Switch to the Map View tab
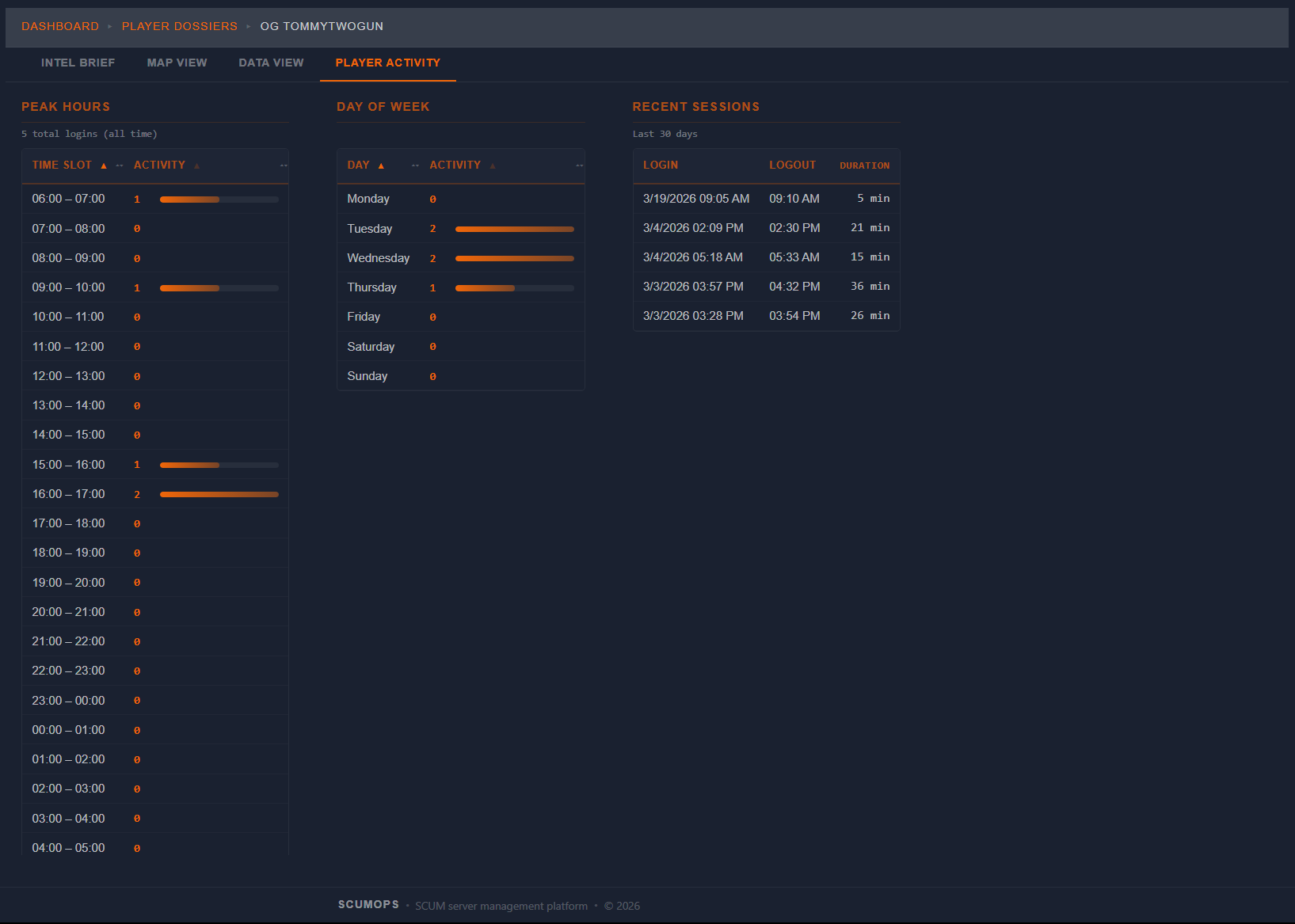1295x924 pixels. click(x=177, y=63)
